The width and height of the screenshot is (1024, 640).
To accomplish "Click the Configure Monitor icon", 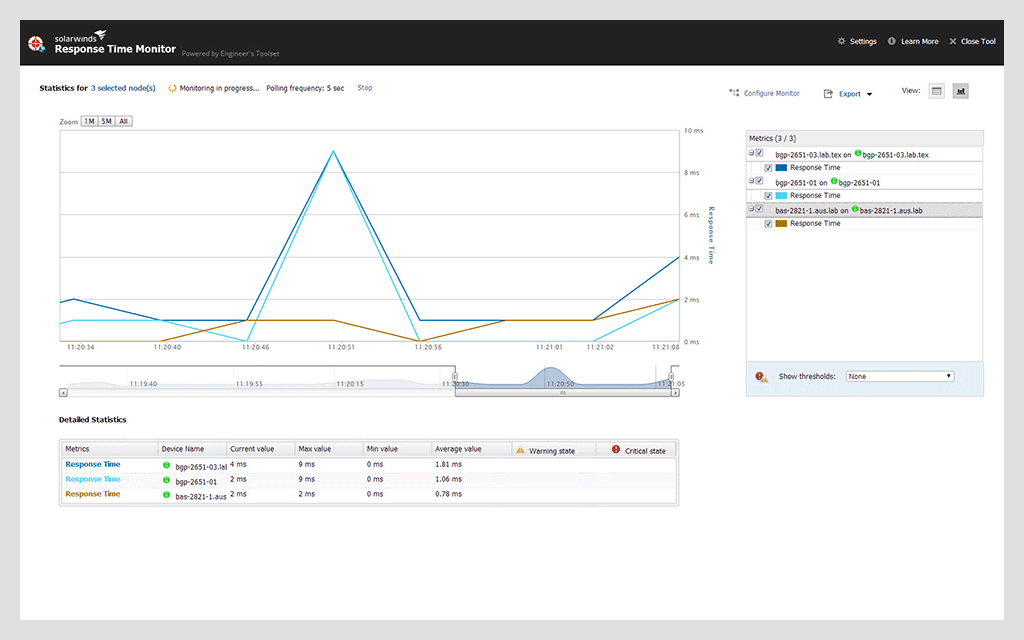I will (733, 92).
